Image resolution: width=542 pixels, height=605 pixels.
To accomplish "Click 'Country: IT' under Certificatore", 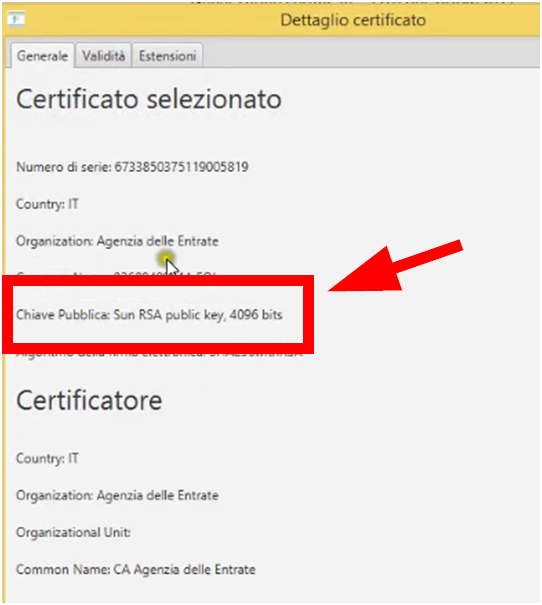I will [47, 458].
